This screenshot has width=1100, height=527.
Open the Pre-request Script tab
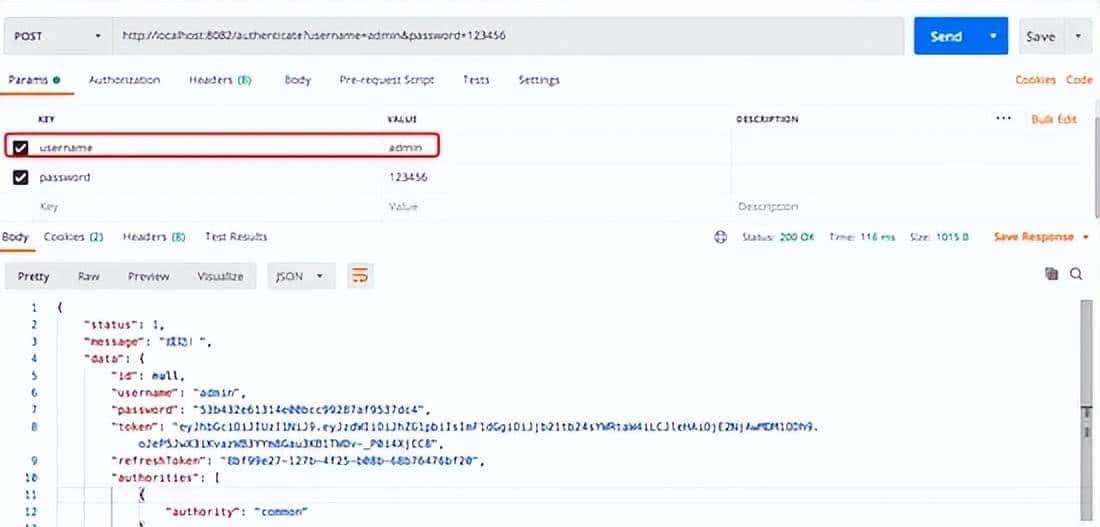(x=387, y=80)
